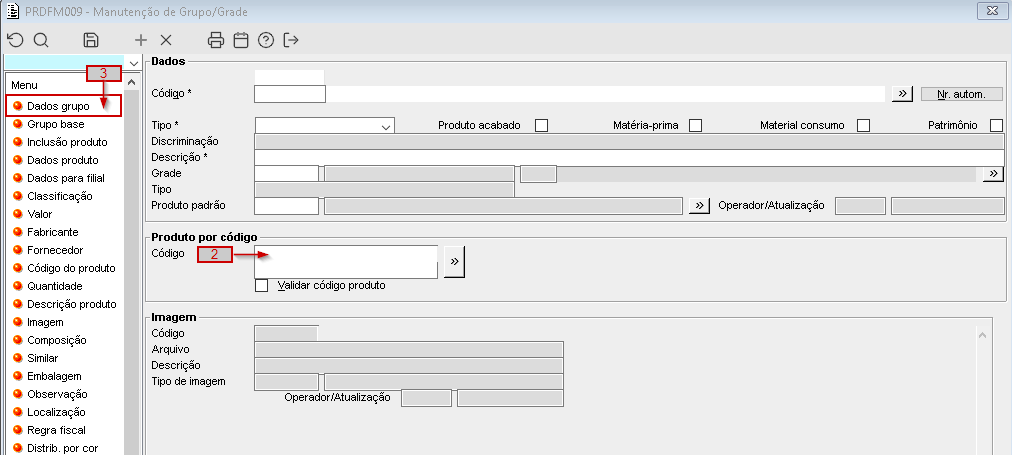Open the search magnifier tool
The height and width of the screenshot is (455, 1012).
click(x=41, y=40)
